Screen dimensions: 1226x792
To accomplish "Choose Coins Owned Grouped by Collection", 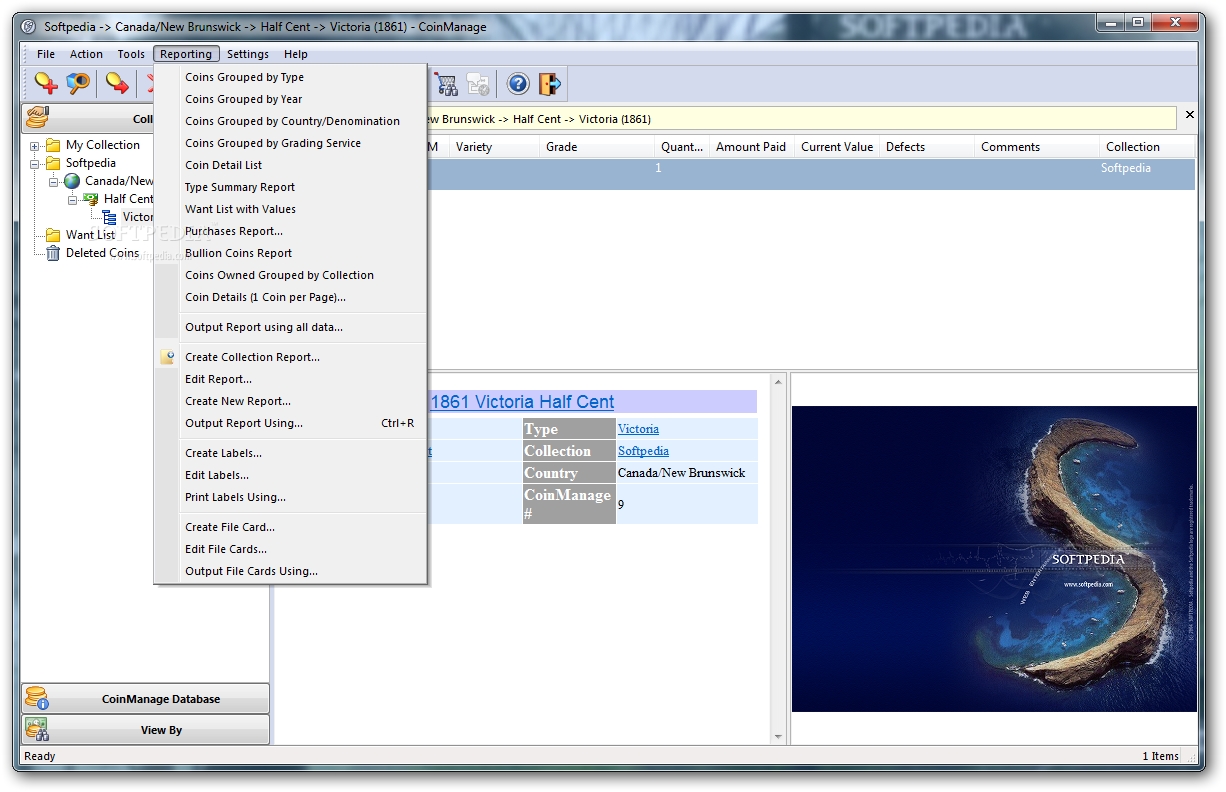I will point(291,275).
